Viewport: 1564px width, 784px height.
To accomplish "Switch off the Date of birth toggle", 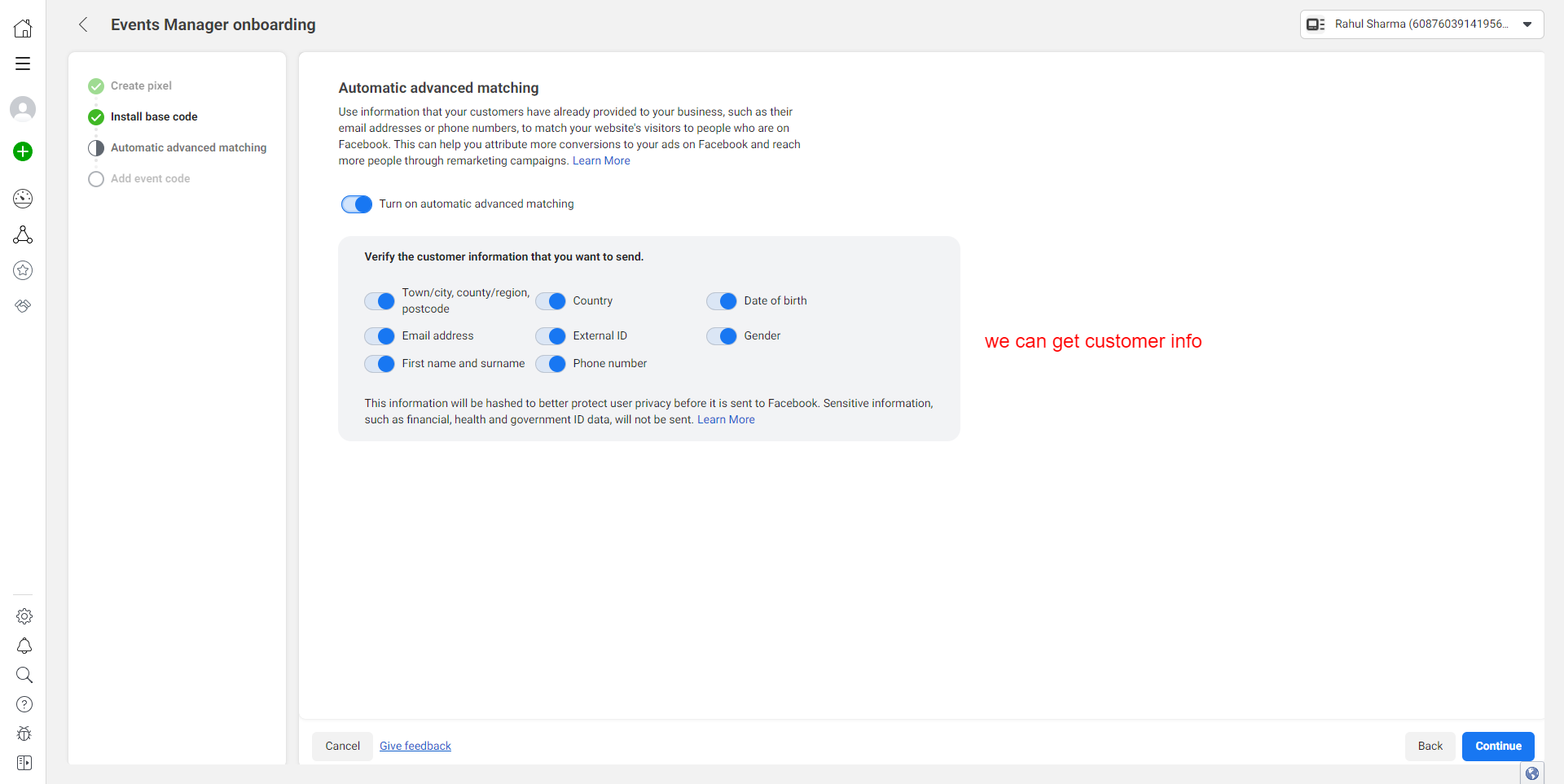I will (722, 301).
